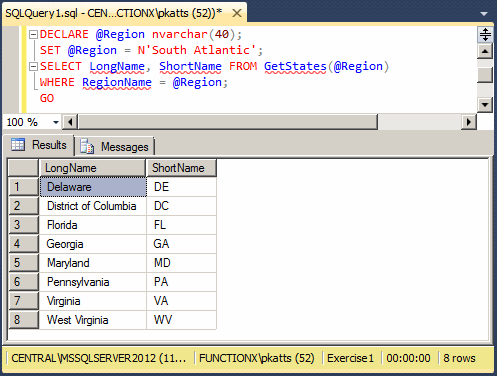Click the editor vertical scroll down arrow
The width and height of the screenshot is (497, 376).
tap(485, 105)
